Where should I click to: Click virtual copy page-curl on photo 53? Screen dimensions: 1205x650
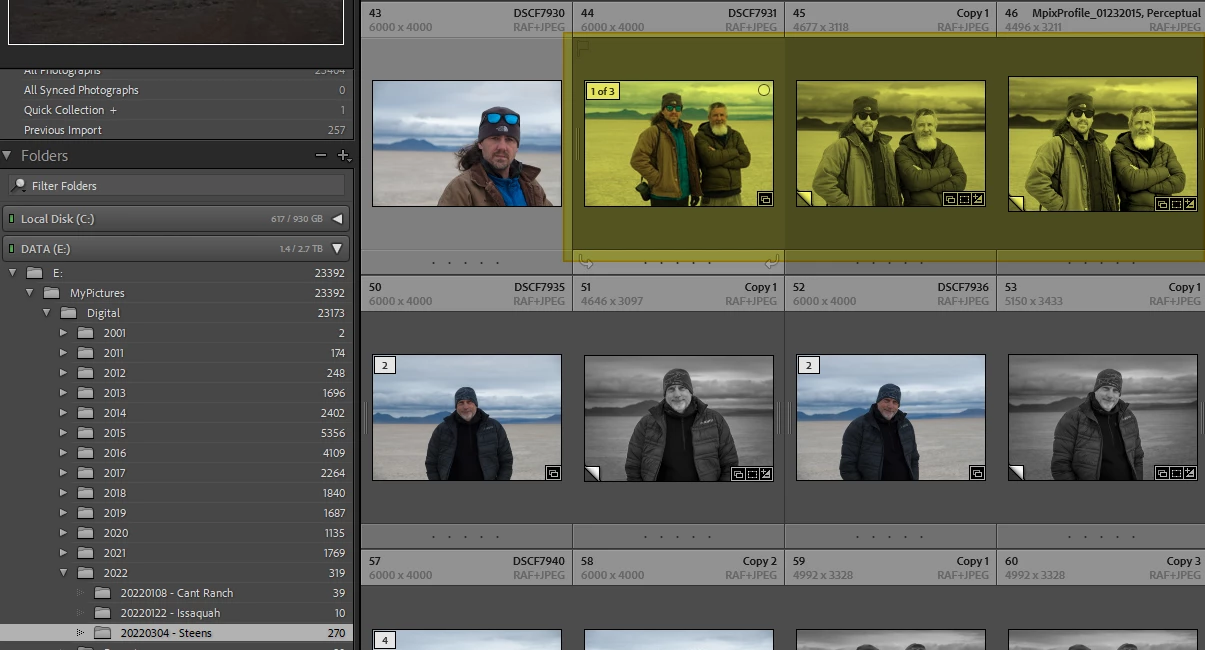point(1015,473)
